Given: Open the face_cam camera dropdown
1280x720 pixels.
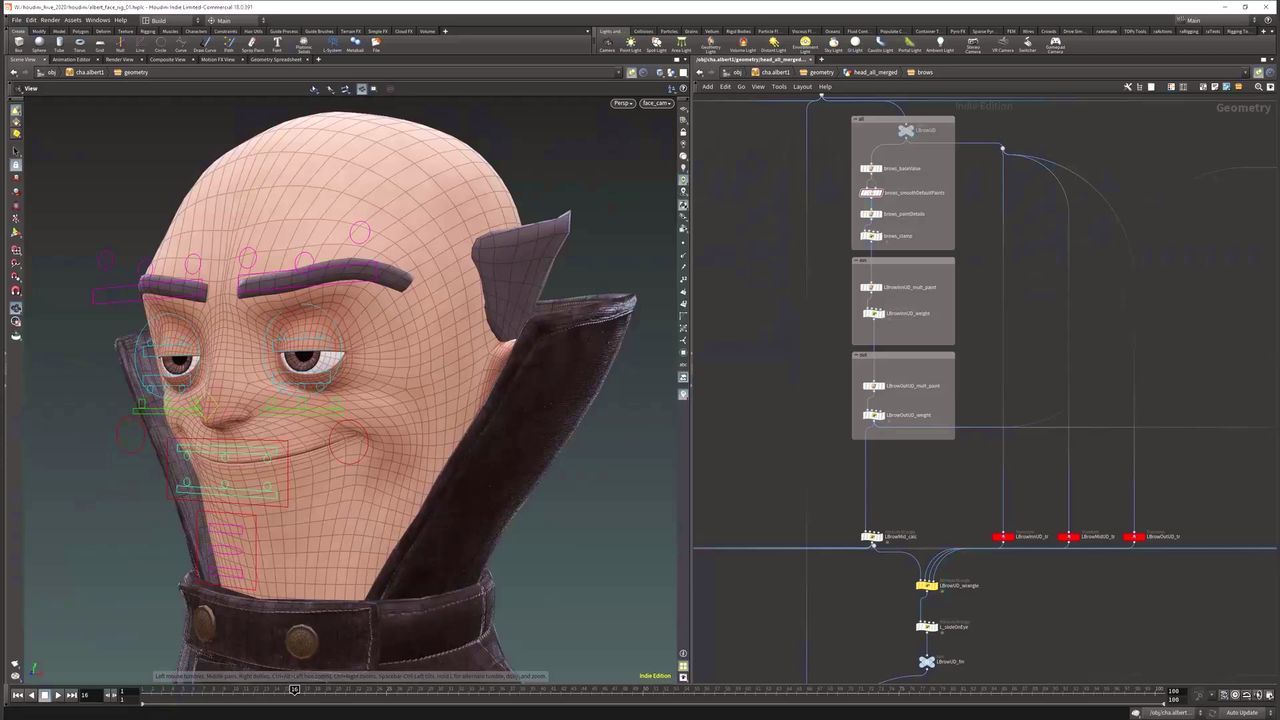Looking at the screenshot, I should [x=656, y=103].
